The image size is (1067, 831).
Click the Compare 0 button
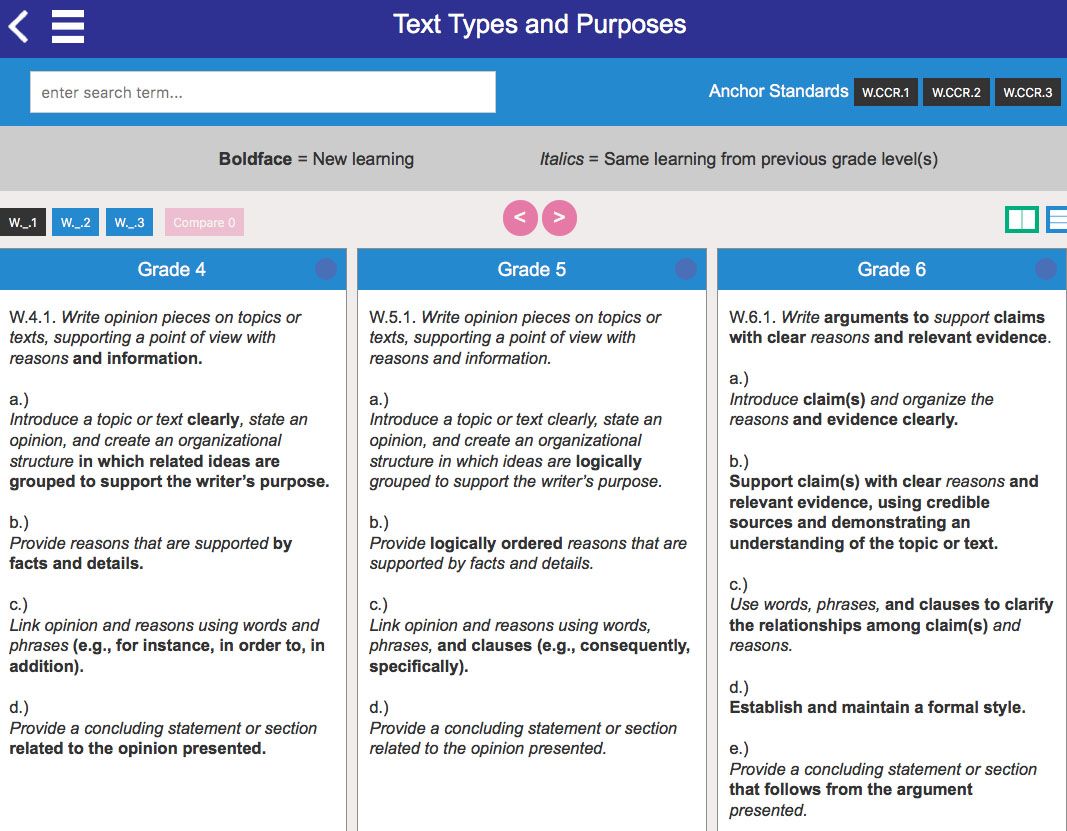(x=204, y=223)
